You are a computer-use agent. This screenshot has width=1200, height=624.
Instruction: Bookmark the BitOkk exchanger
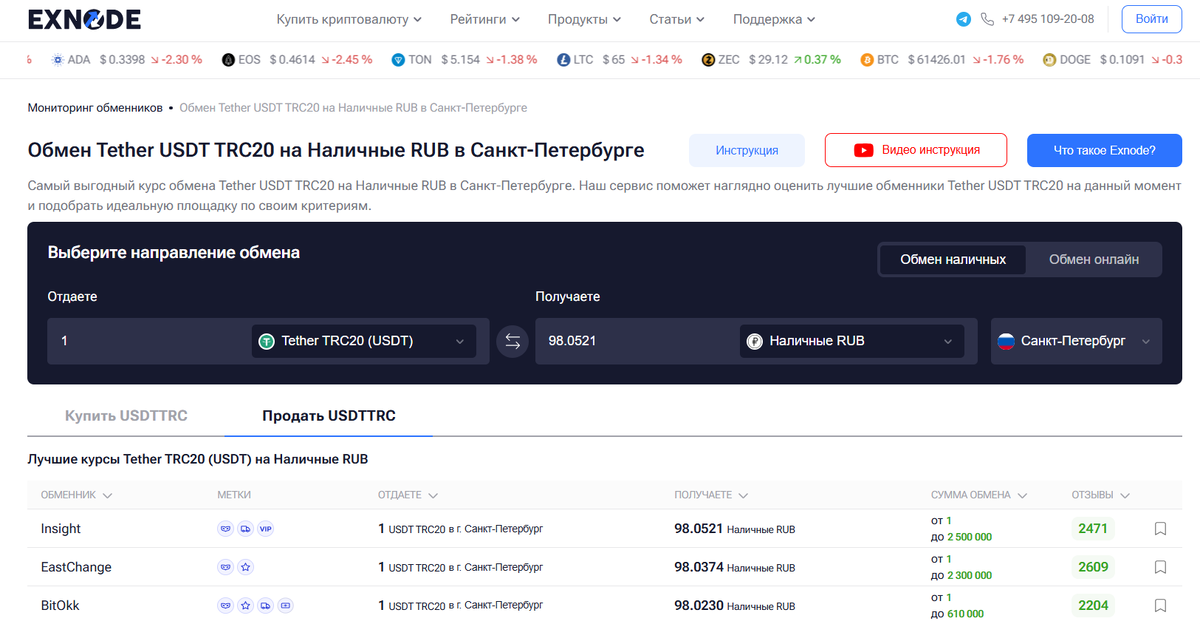click(1160, 605)
